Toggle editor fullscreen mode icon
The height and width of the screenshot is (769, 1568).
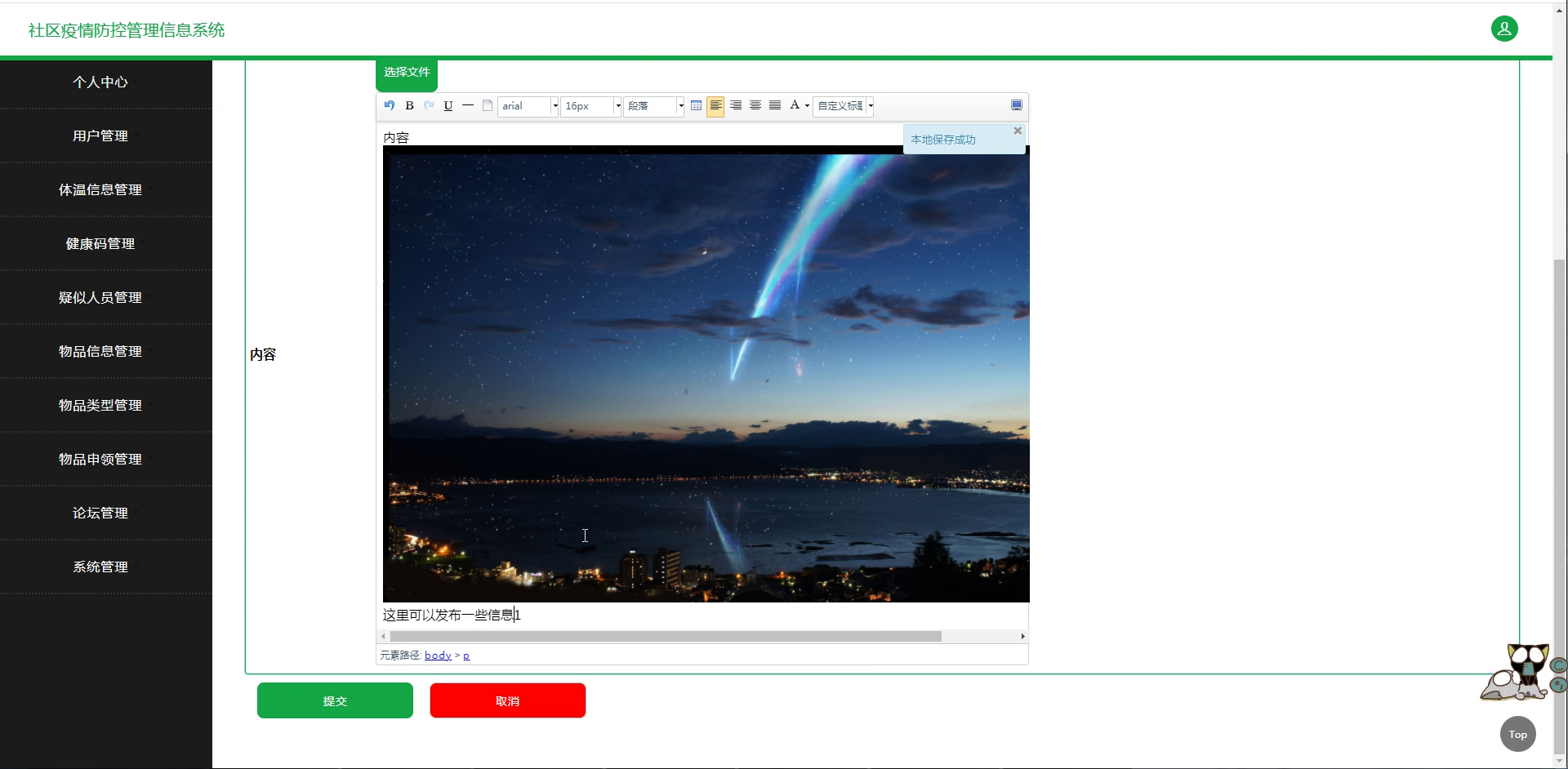coord(1017,105)
